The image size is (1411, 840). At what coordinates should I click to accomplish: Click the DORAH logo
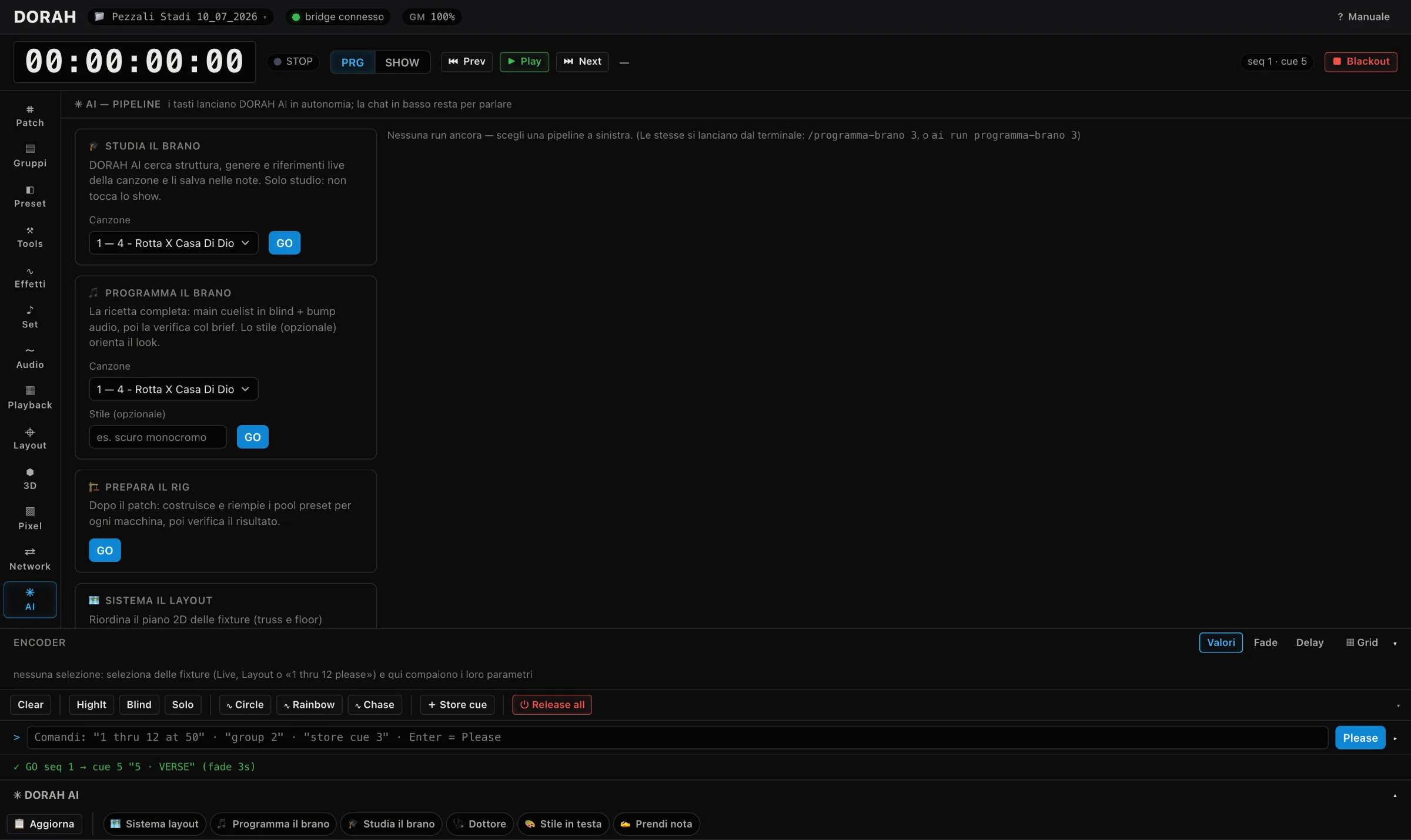tap(45, 17)
